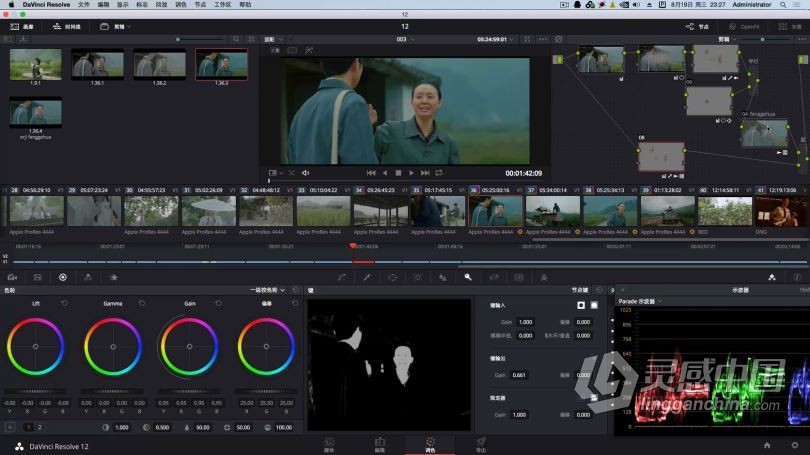Reset the Gamma color wheel

pos(142,303)
